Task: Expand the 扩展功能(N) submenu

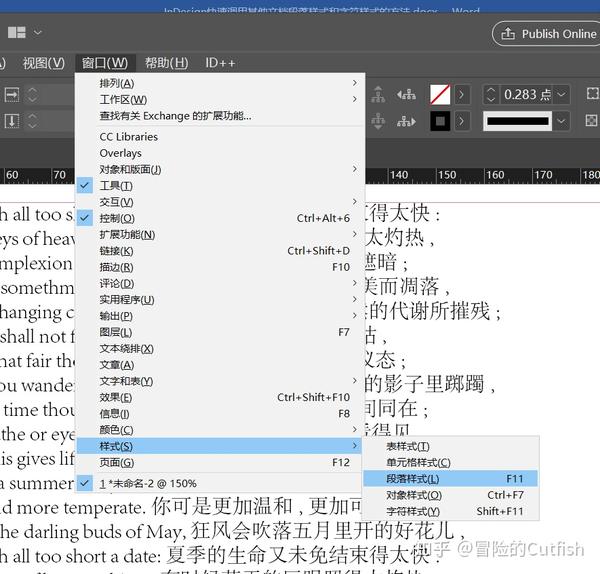Action: [220, 234]
